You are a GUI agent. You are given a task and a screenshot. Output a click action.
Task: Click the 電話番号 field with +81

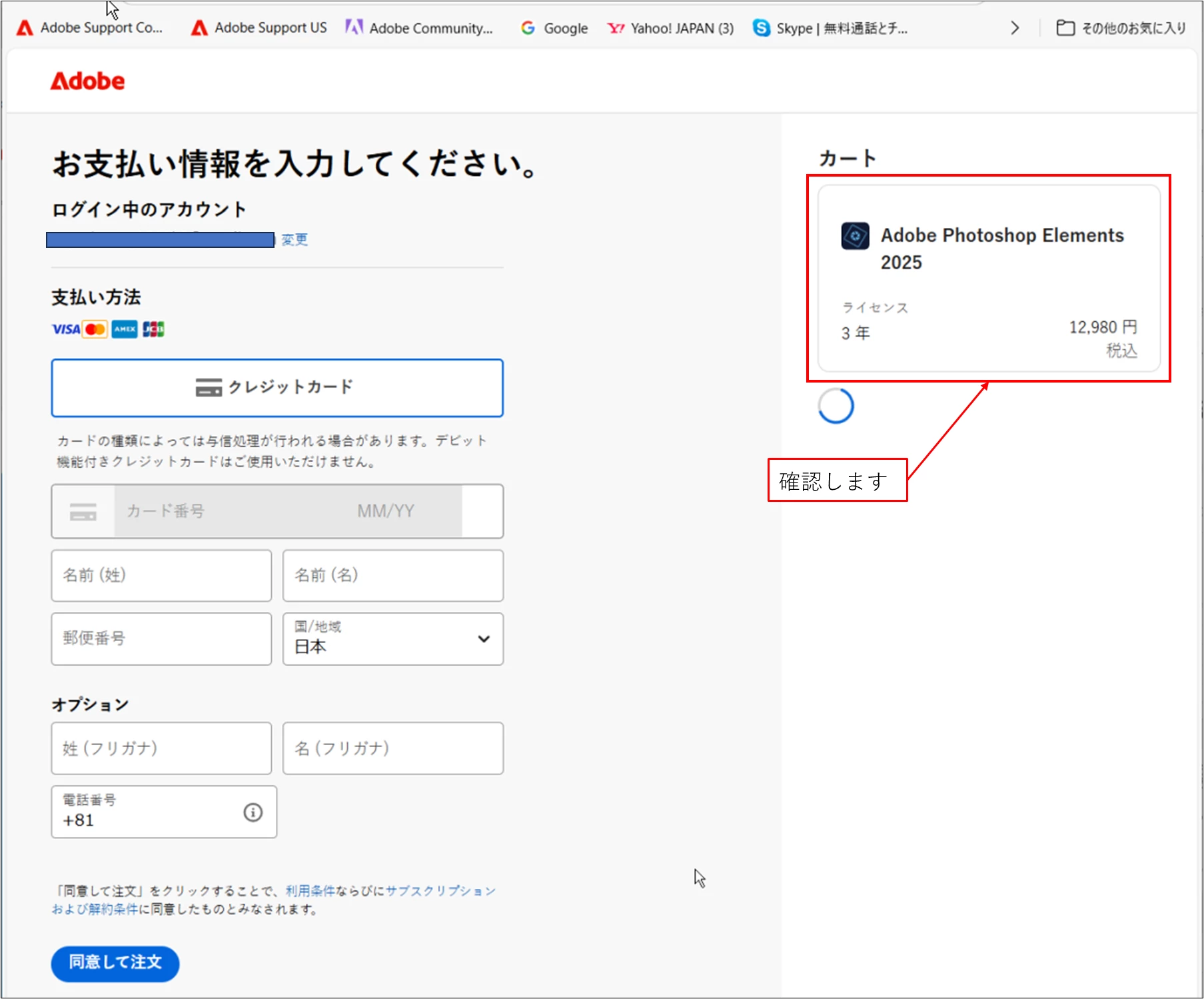click(164, 812)
